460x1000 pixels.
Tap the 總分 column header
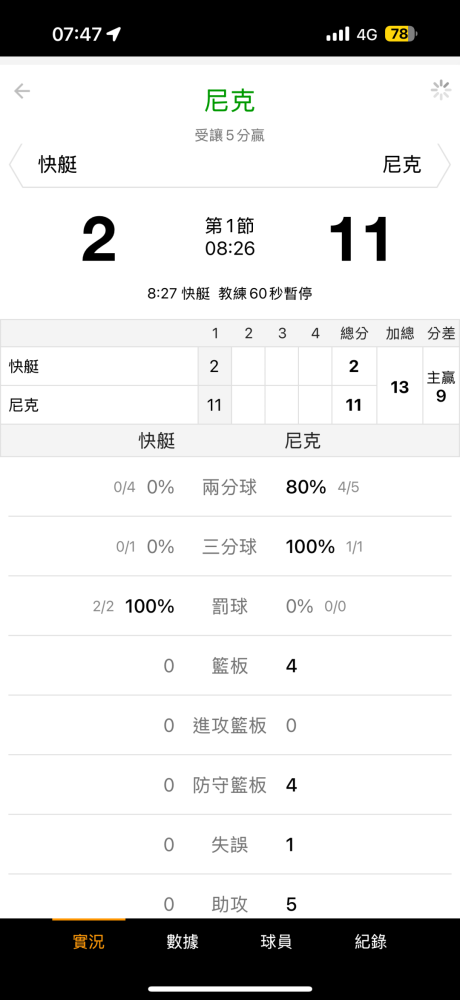click(353, 334)
